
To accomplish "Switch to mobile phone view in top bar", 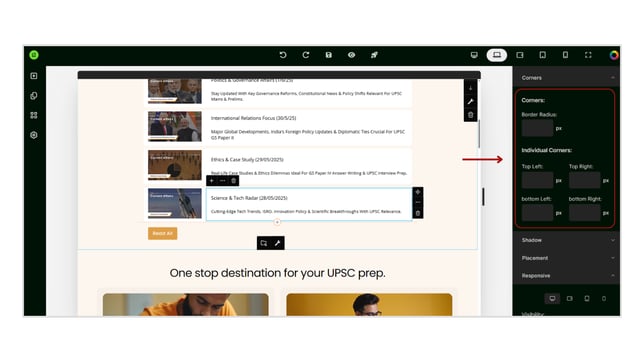I will [x=566, y=55].
